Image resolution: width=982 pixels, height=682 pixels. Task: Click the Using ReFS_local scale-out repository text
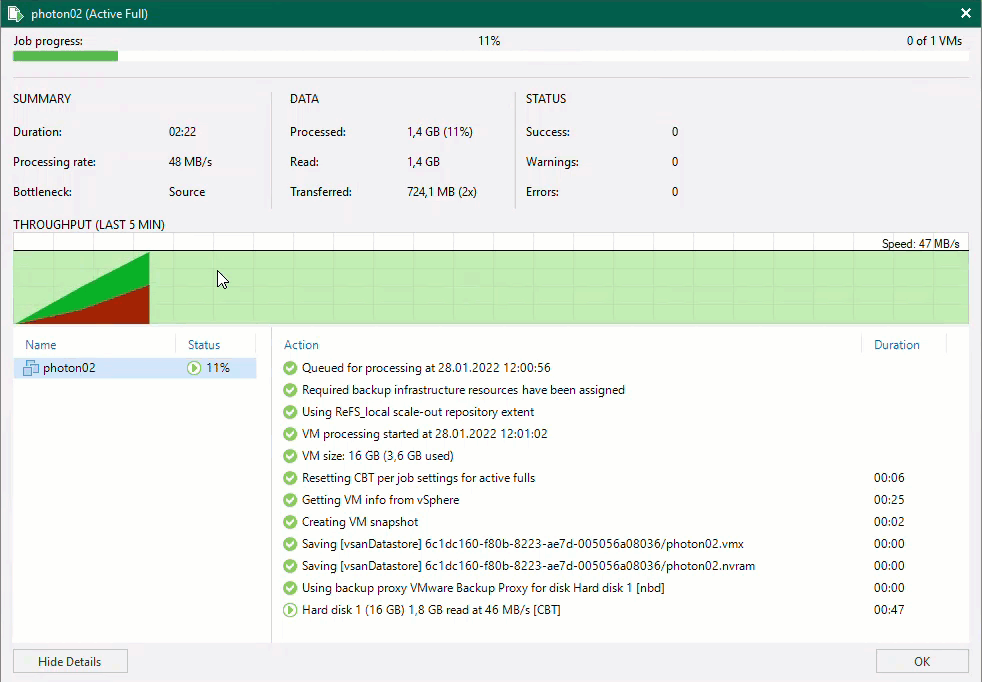pos(418,412)
